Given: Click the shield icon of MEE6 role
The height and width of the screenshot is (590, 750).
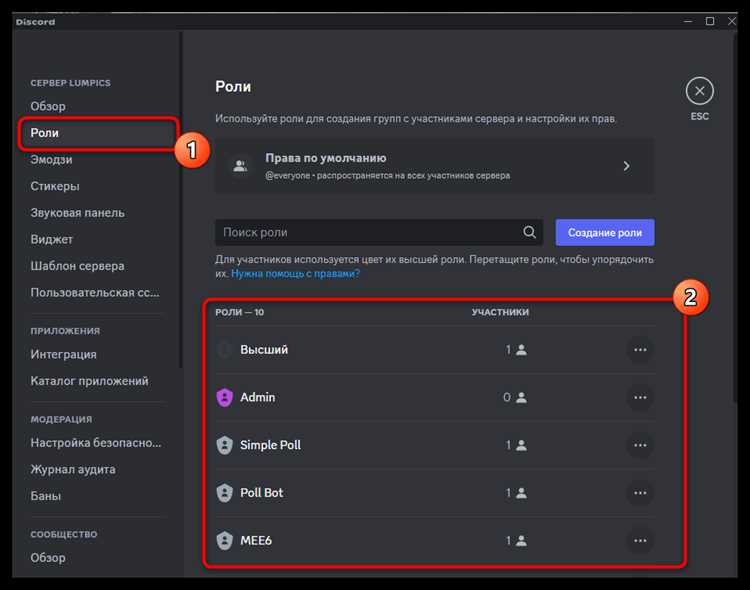Looking at the screenshot, I should (x=224, y=541).
